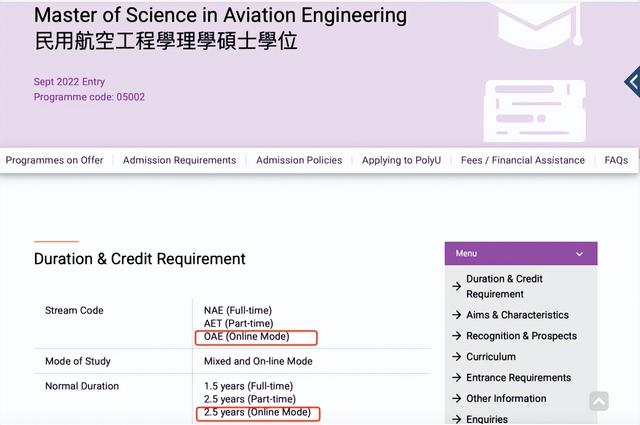This screenshot has width=640, height=425.
Task: Click the Master of Science in Aviation Engineering title
Action: pyautogui.click(x=220, y=16)
